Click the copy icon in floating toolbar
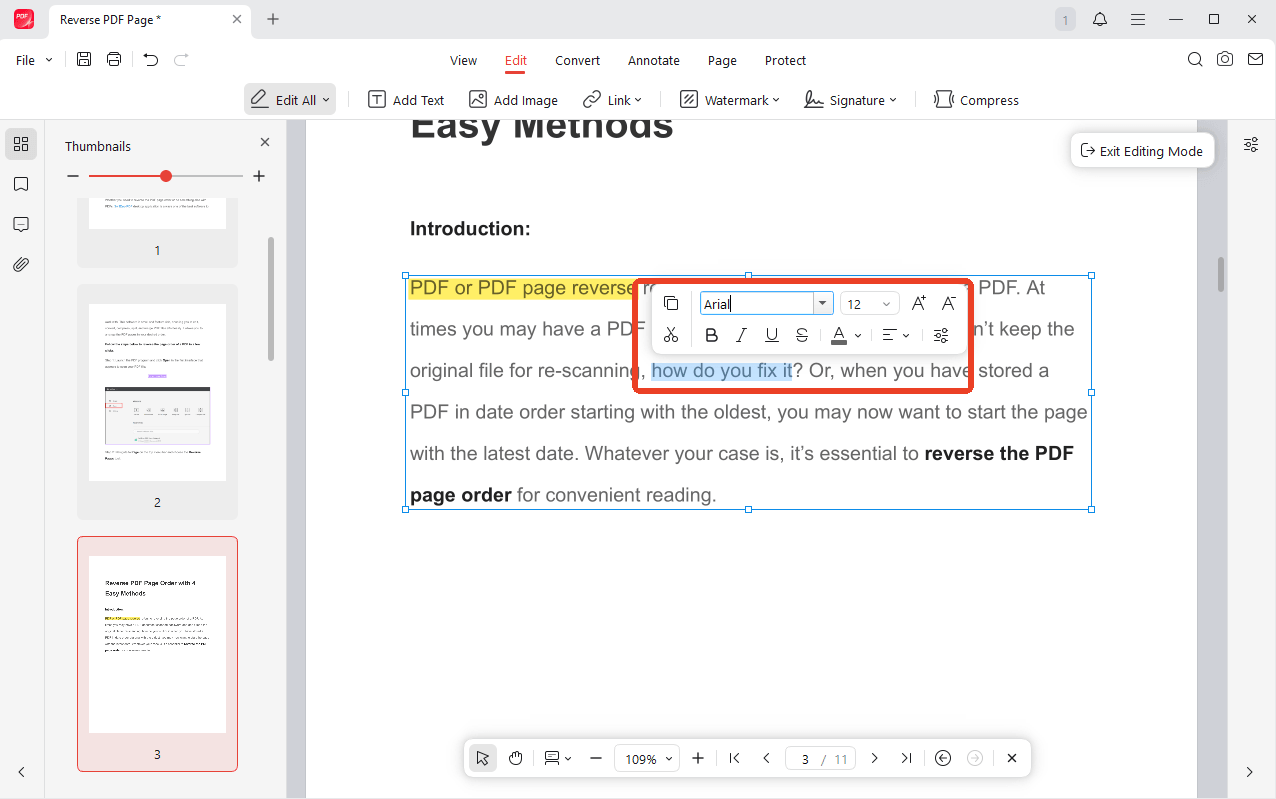This screenshot has height=799, width=1276. [671, 304]
